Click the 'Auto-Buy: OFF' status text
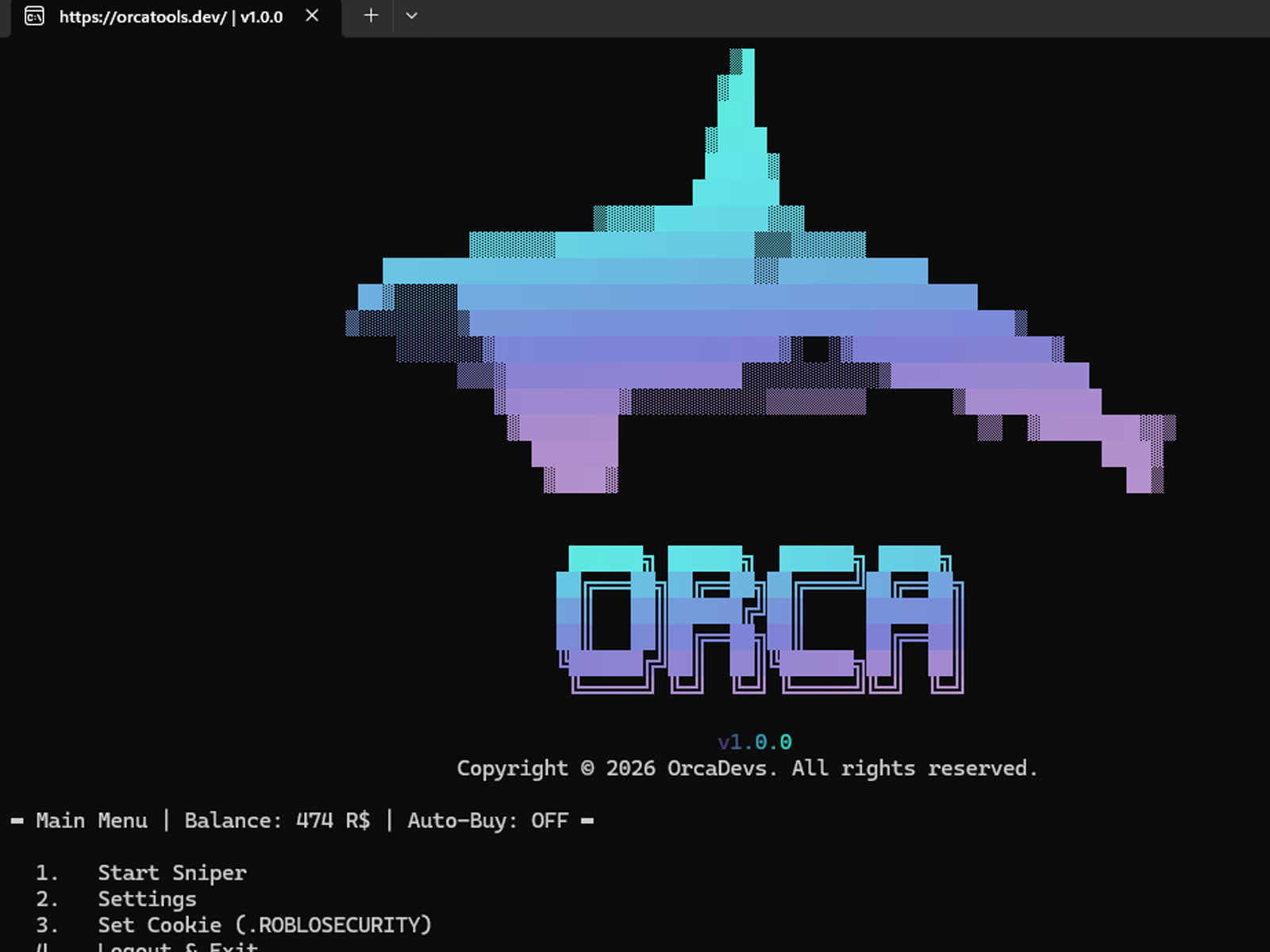The image size is (1270, 952). (x=487, y=820)
